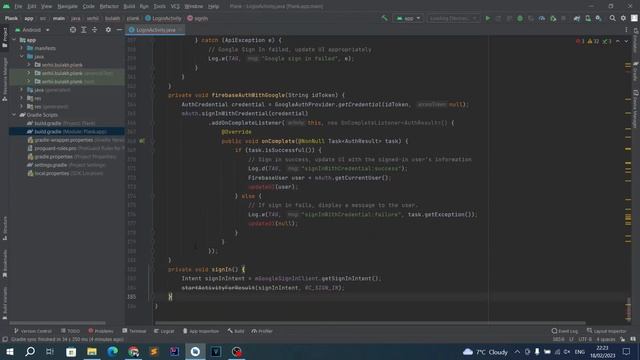The image size is (640, 360).
Task: Expand the manifests folder
Action: point(22,48)
